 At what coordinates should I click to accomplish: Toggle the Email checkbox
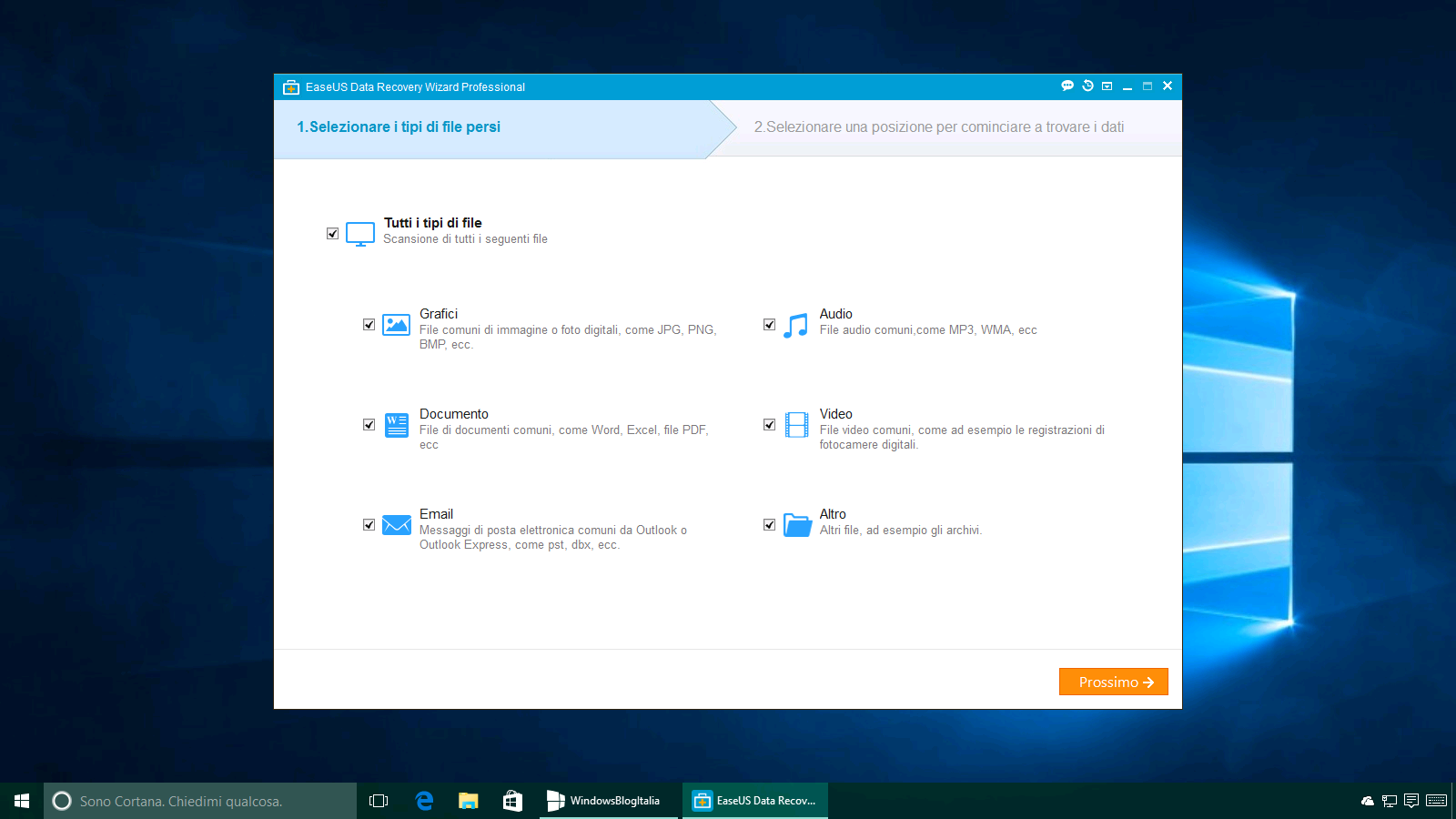tap(369, 525)
